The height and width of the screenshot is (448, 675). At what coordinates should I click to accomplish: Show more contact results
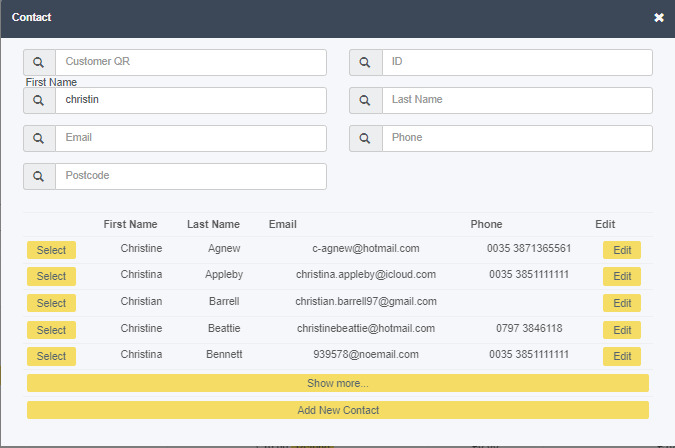pyautogui.click(x=338, y=383)
